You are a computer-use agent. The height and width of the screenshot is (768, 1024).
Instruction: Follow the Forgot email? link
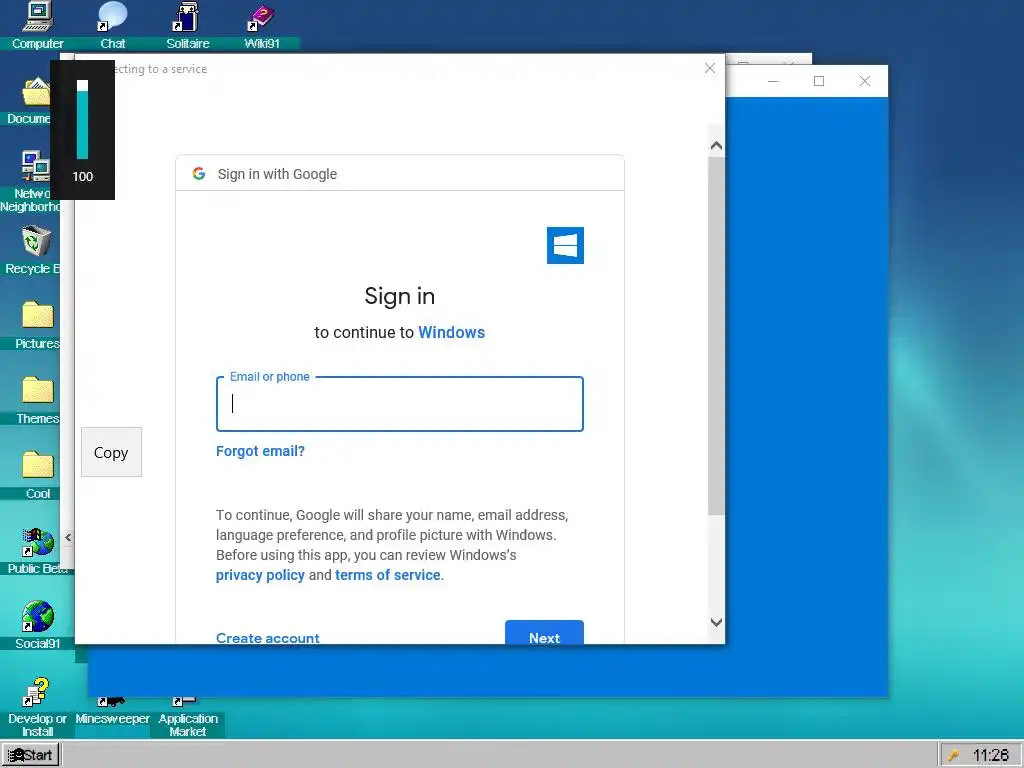(260, 451)
